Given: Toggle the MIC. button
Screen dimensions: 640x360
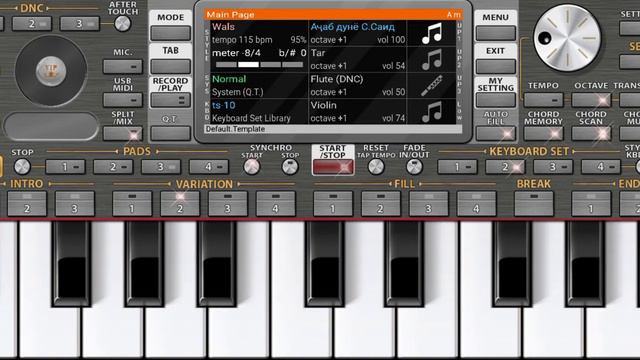Looking at the screenshot, I should (123, 67).
